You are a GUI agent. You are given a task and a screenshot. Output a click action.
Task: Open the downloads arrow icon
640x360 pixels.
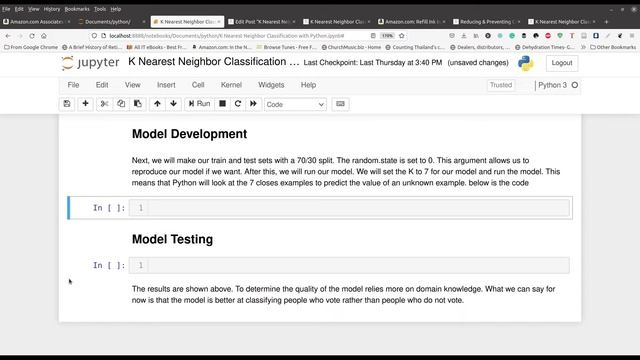pyautogui.click(x=464, y=36)
